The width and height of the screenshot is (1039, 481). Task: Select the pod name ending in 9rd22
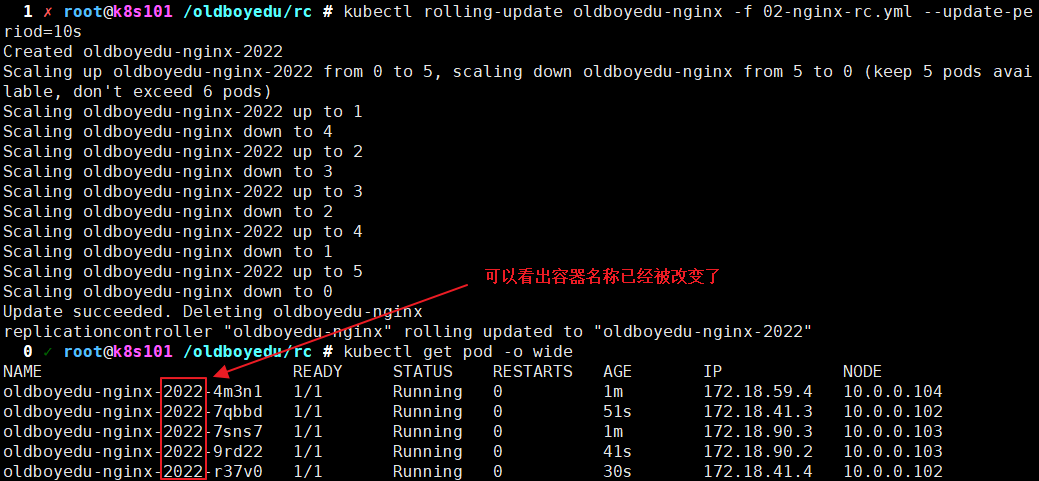(x=133, y=452)
